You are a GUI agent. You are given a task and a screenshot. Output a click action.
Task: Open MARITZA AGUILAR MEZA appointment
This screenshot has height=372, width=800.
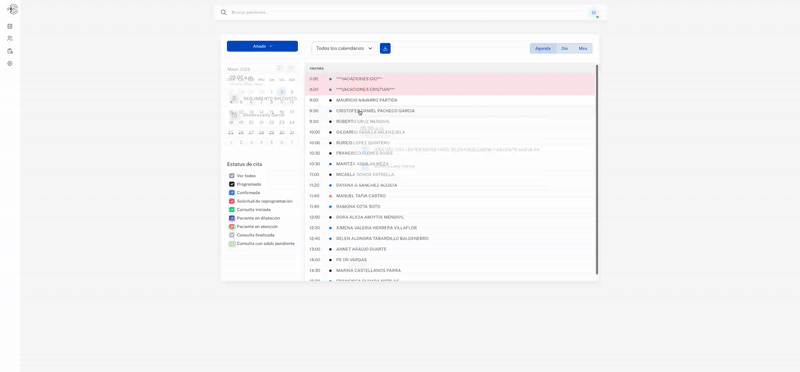(x=450, y=164)
